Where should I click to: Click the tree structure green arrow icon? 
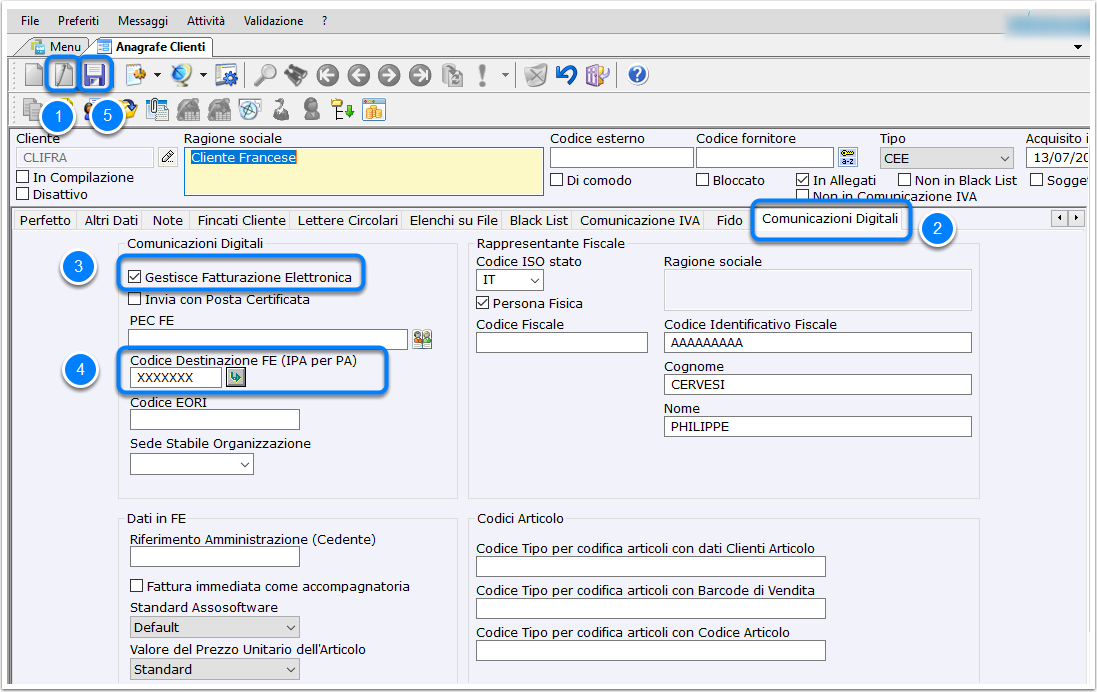(343, 110)
